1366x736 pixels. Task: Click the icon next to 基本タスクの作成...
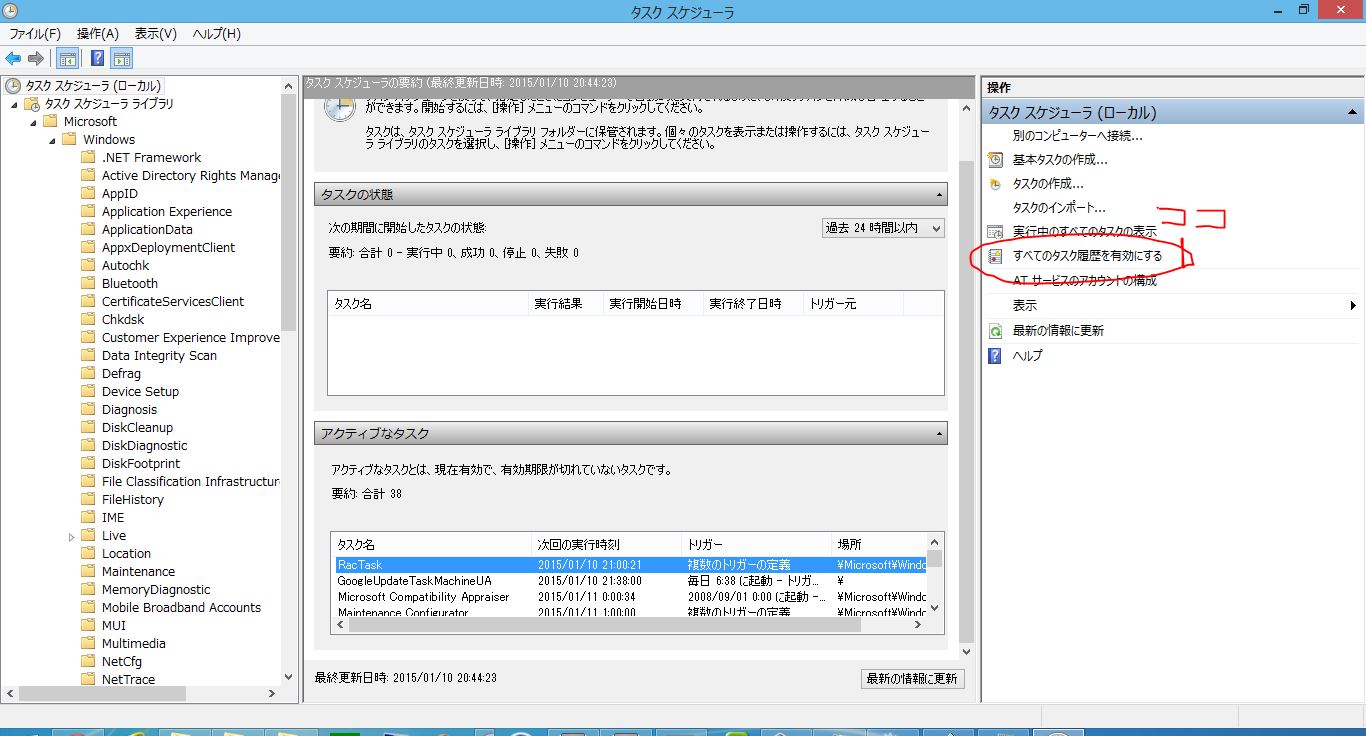coord(995,159)
